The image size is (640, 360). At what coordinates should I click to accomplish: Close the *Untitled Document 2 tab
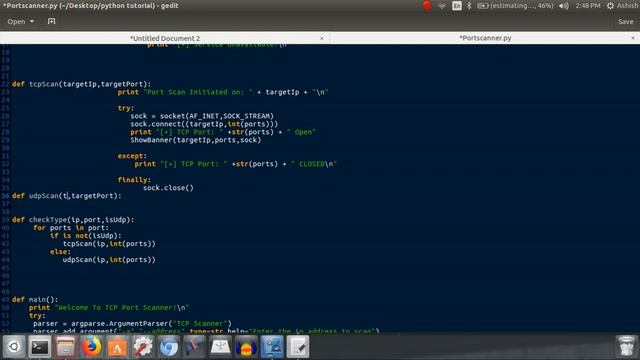(x=322, y=38)
